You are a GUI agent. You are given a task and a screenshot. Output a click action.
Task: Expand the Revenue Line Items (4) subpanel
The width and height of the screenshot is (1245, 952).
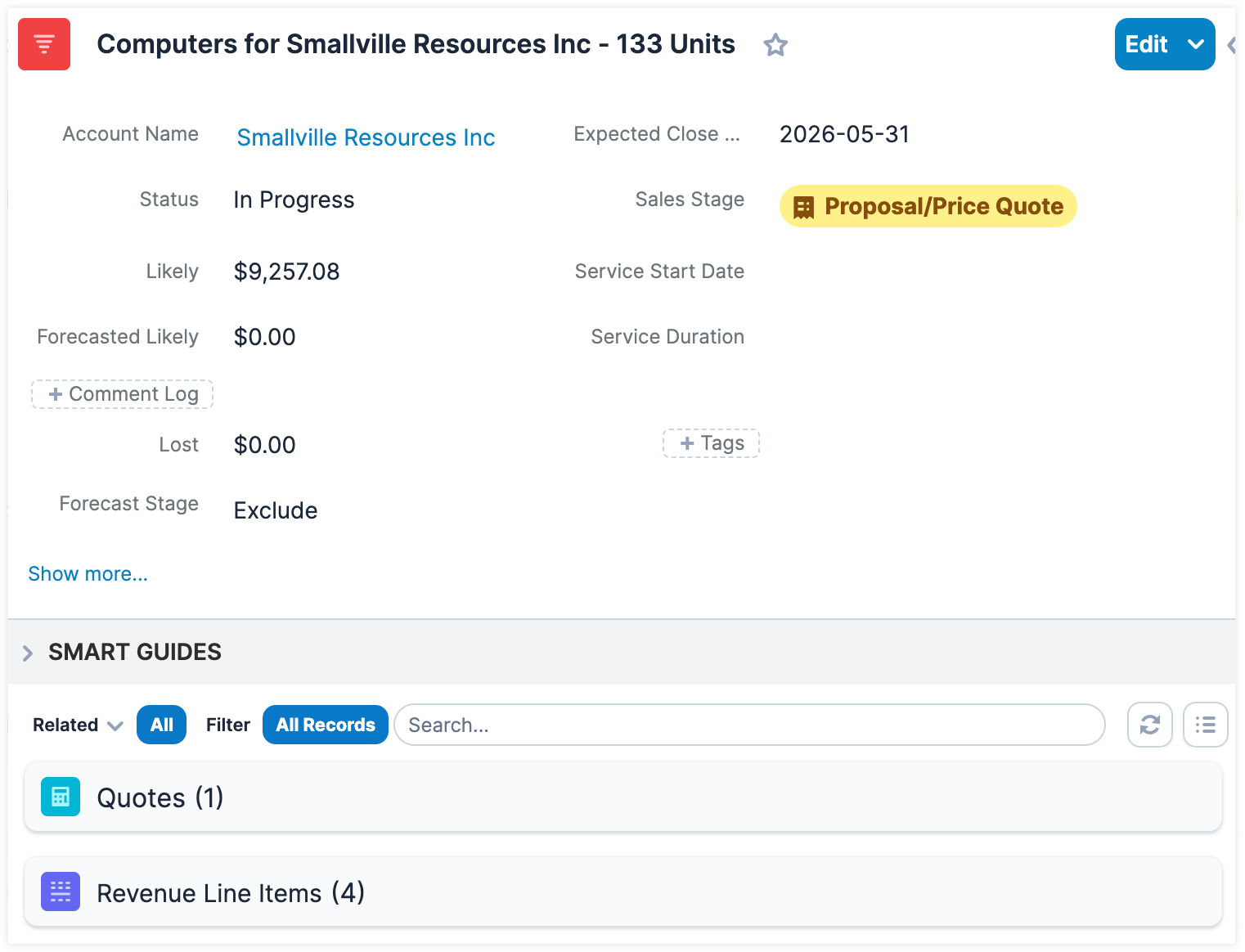tap(231, 893)
